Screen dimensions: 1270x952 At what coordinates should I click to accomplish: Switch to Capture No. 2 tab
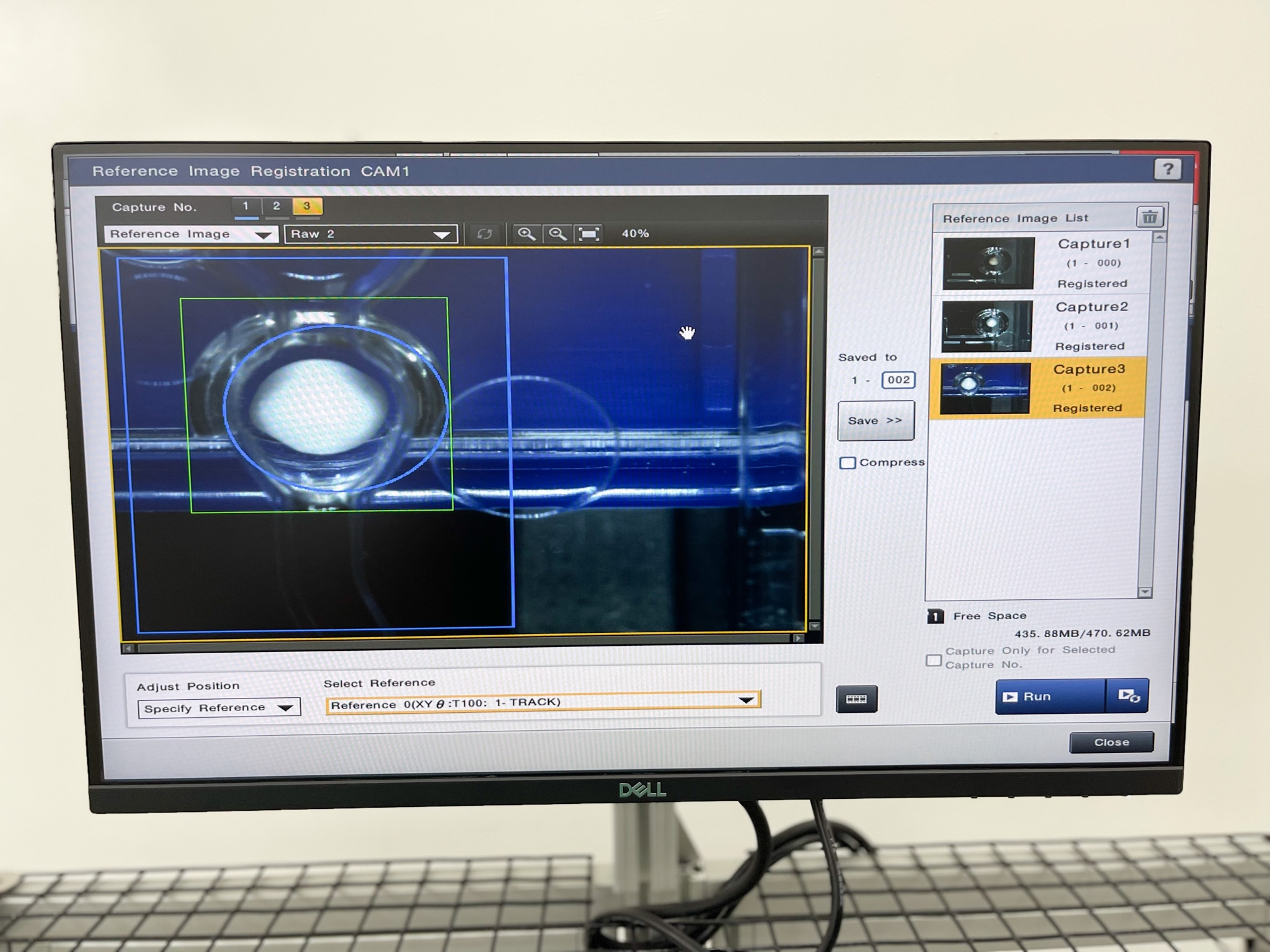(277, 206)
